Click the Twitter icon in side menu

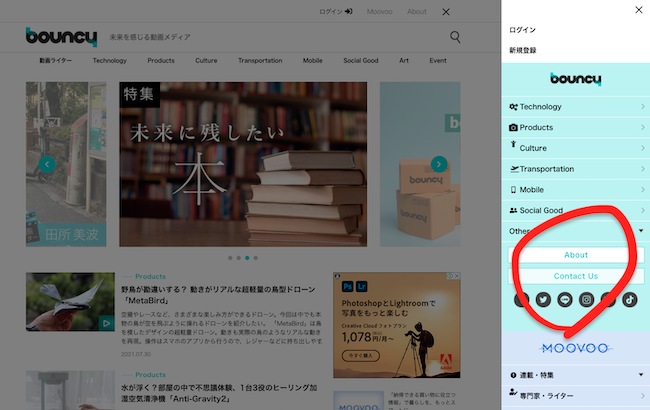[543, 298]
